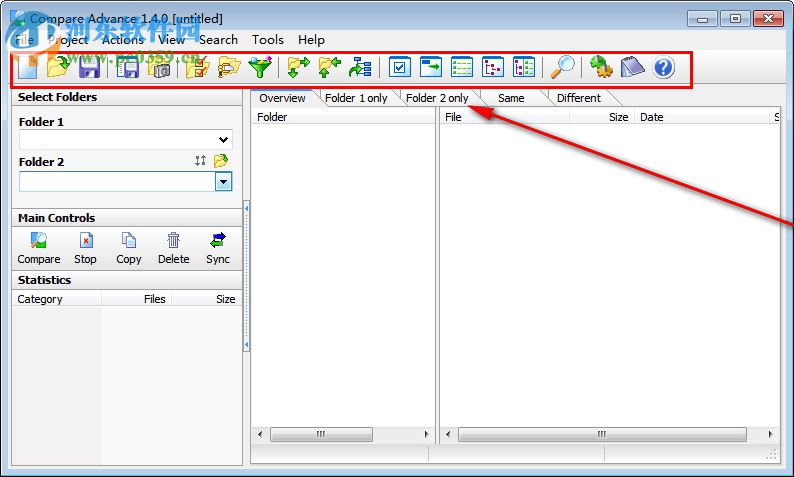This screenshot has height=477, width=794.
Task: Switch to the Overview tab
Action: click(x=283, y=98)
